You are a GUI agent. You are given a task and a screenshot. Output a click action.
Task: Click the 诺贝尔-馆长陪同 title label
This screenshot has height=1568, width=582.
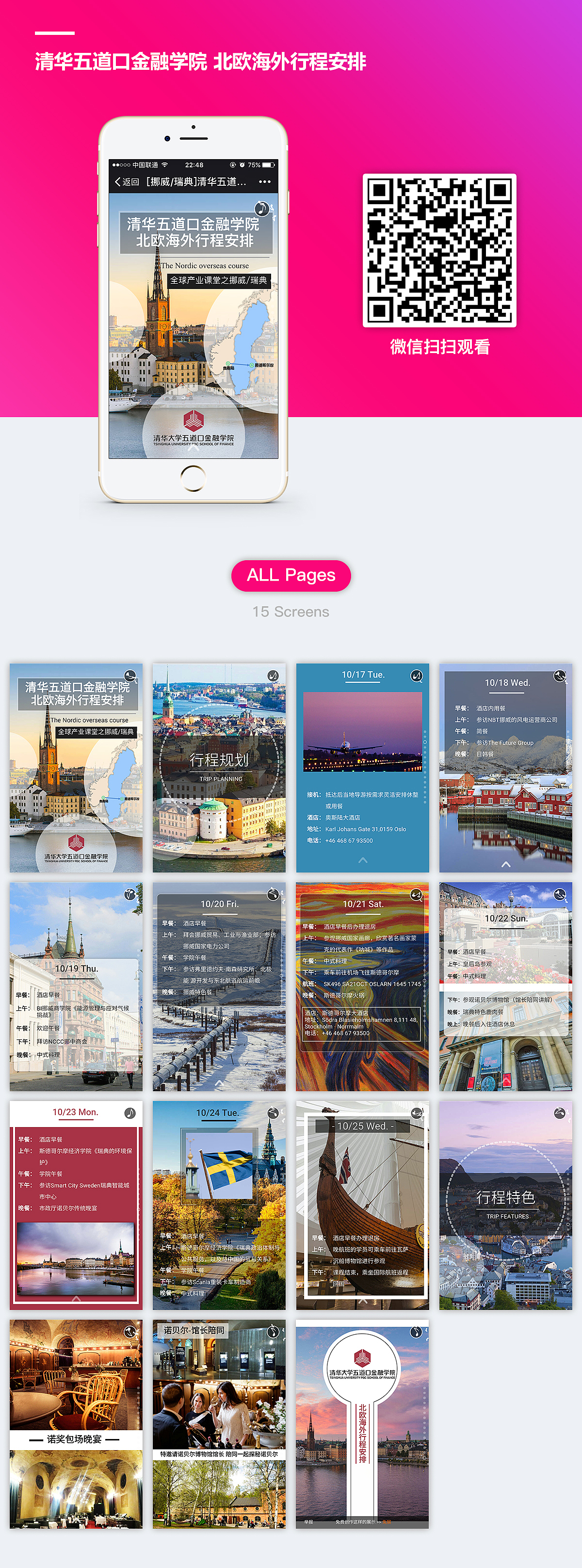point(194,1330)
